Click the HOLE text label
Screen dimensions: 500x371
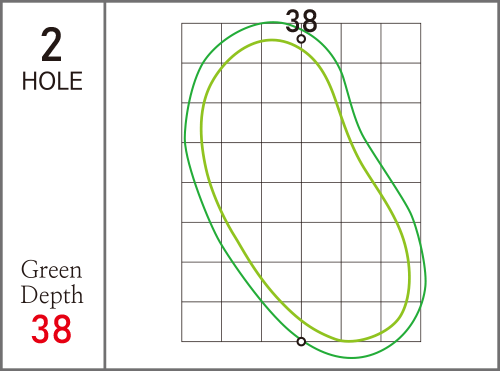pyautogui.click(x=52, y=81)
